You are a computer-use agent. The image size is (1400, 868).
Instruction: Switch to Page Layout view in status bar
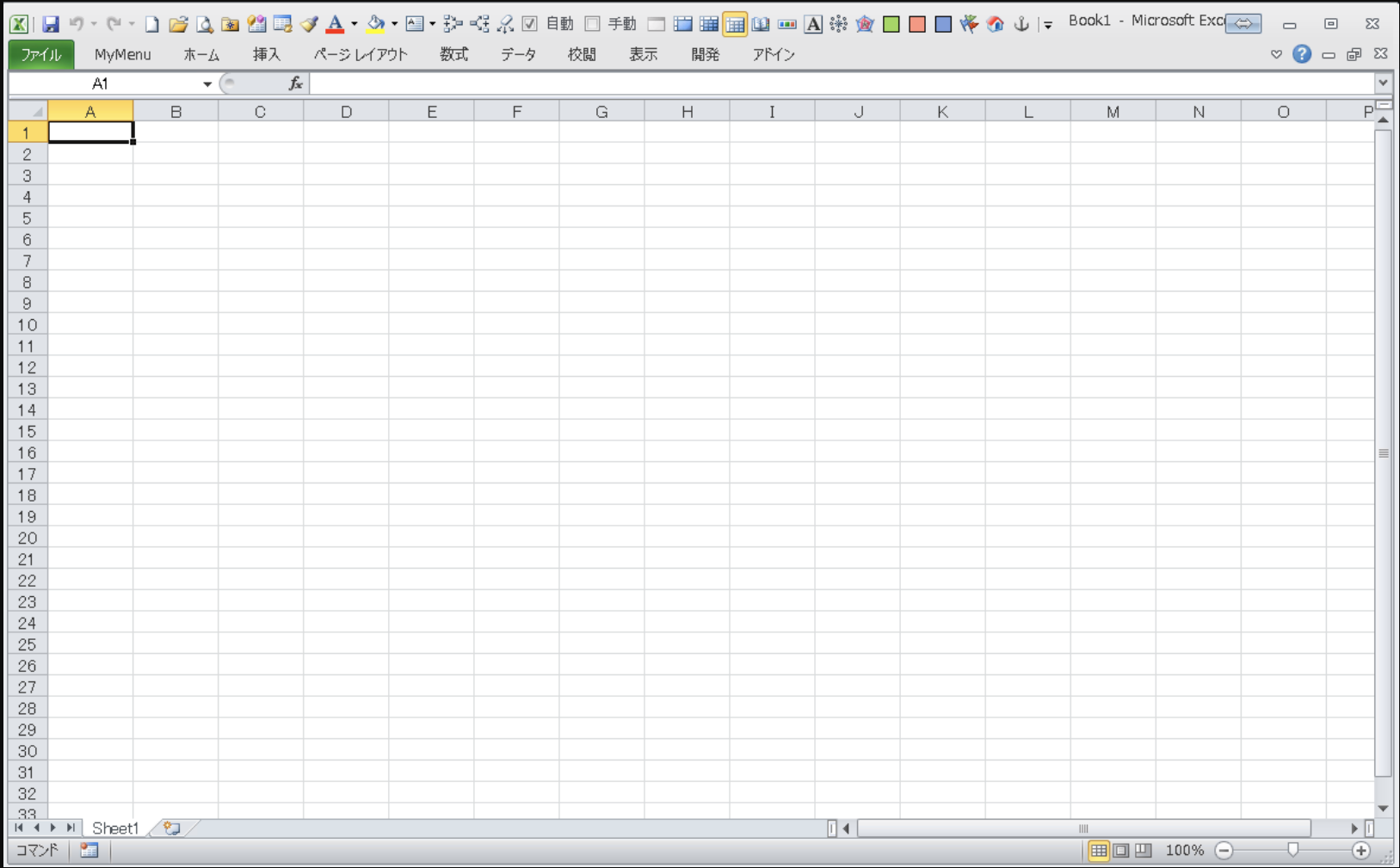tap(1121, 851)
